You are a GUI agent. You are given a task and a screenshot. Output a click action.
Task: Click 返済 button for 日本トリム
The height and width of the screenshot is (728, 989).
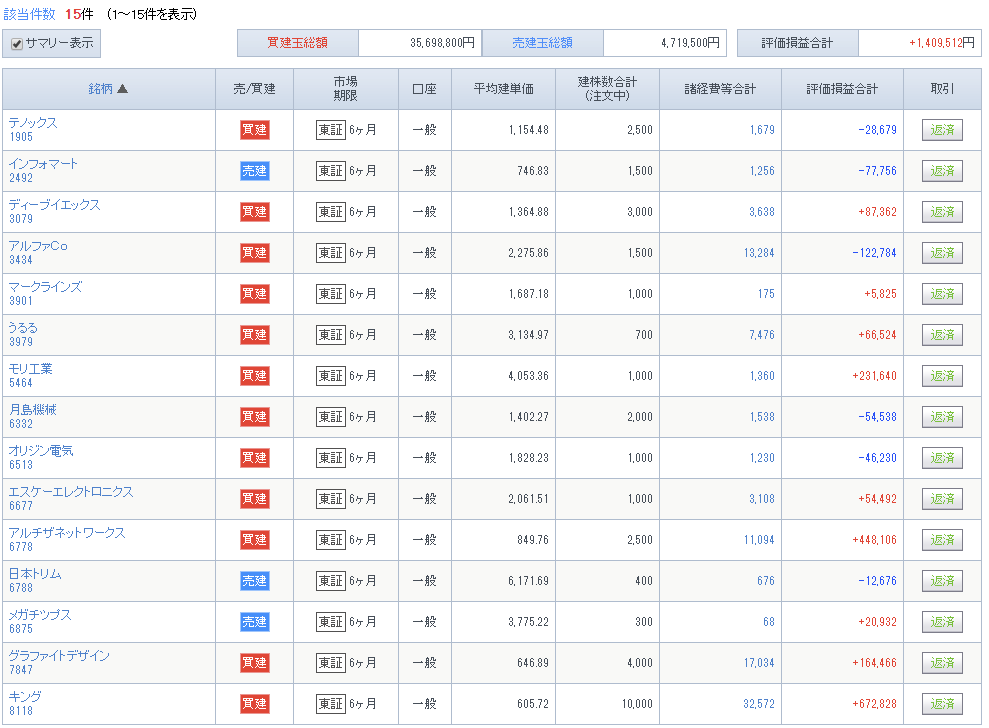942,581
